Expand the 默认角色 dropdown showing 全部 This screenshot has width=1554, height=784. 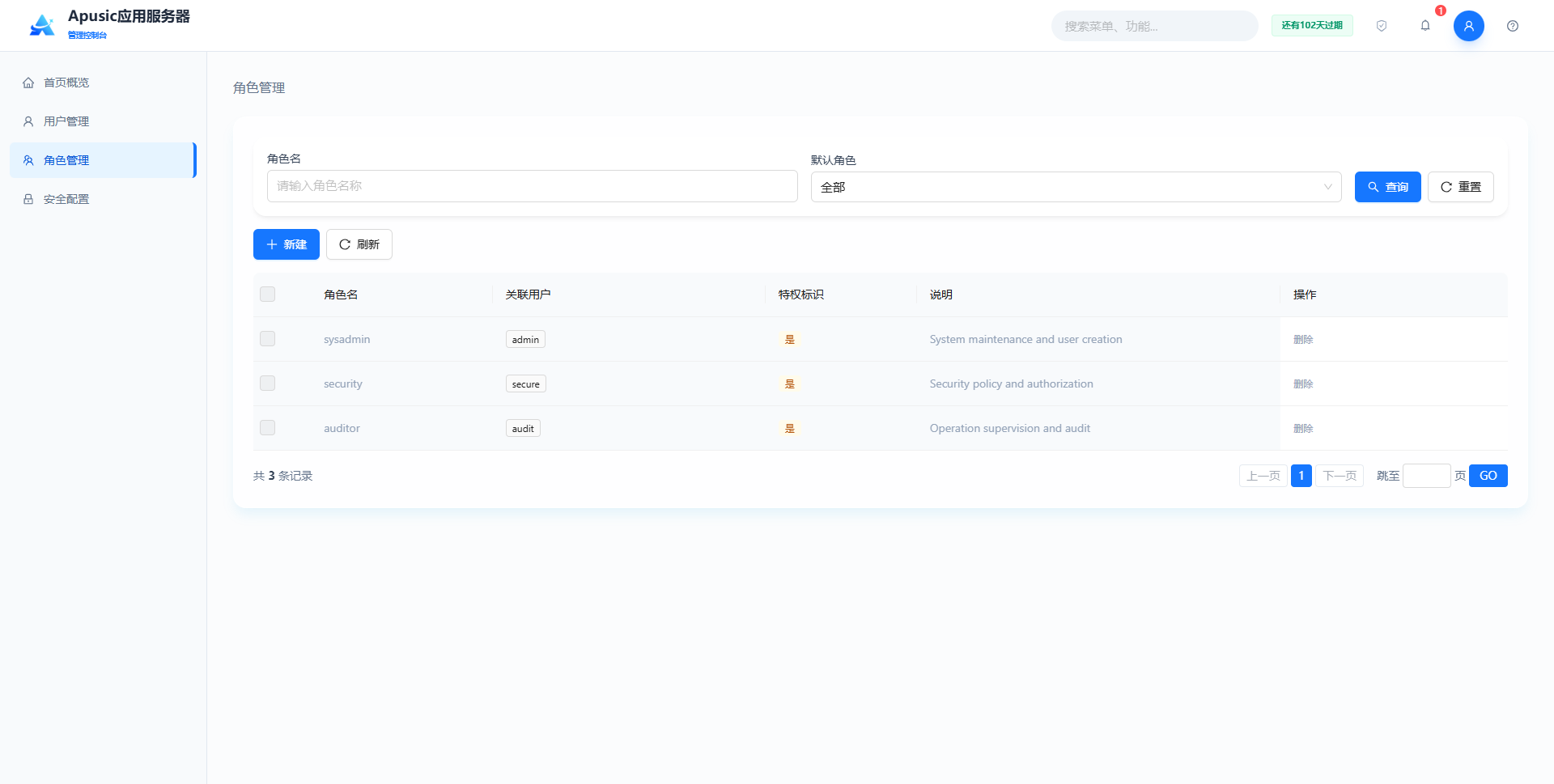pyautogui.click(x=1076, y=187)
